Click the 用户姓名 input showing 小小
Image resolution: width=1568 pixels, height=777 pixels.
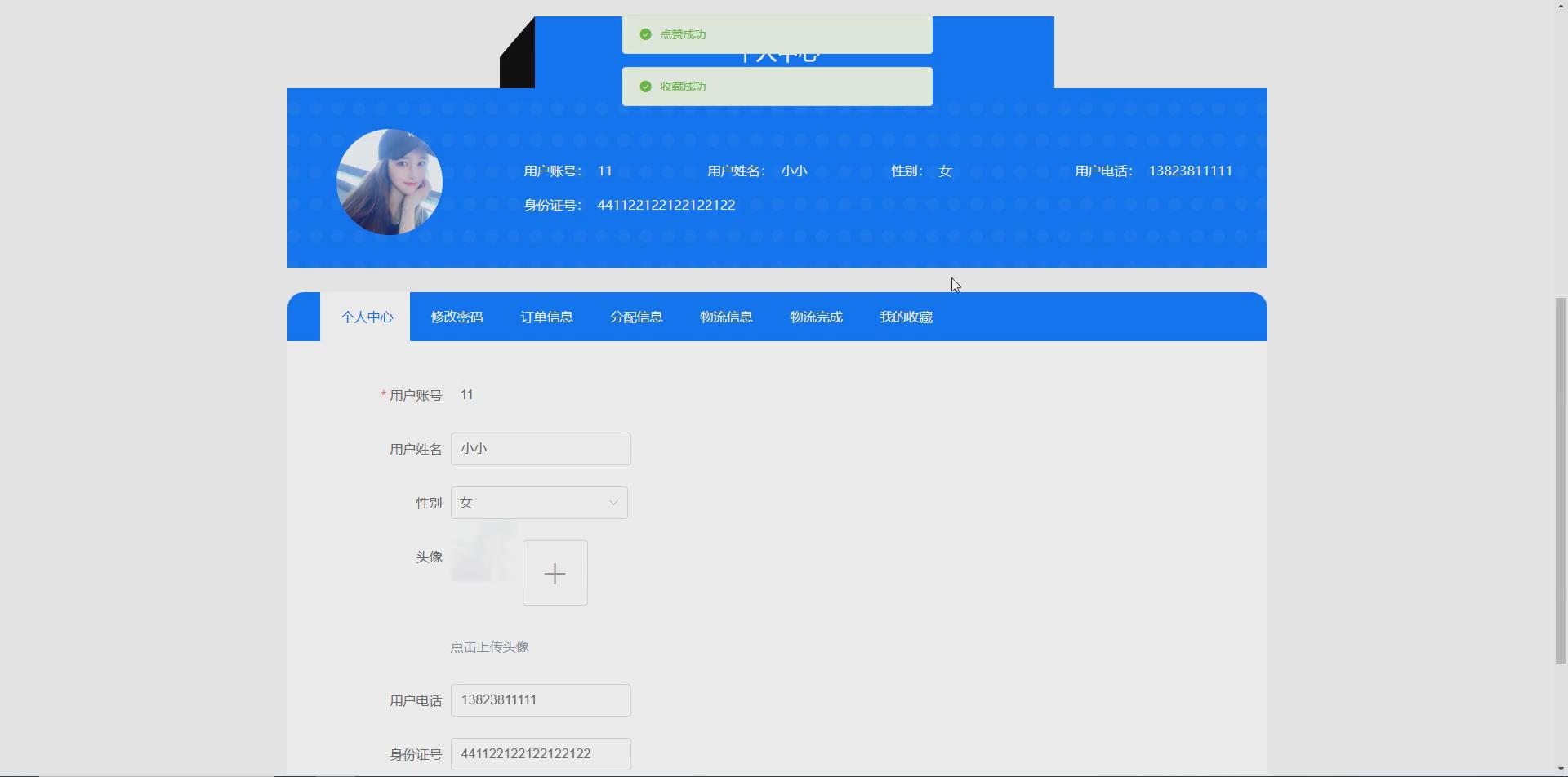click(x=541, y=448)
